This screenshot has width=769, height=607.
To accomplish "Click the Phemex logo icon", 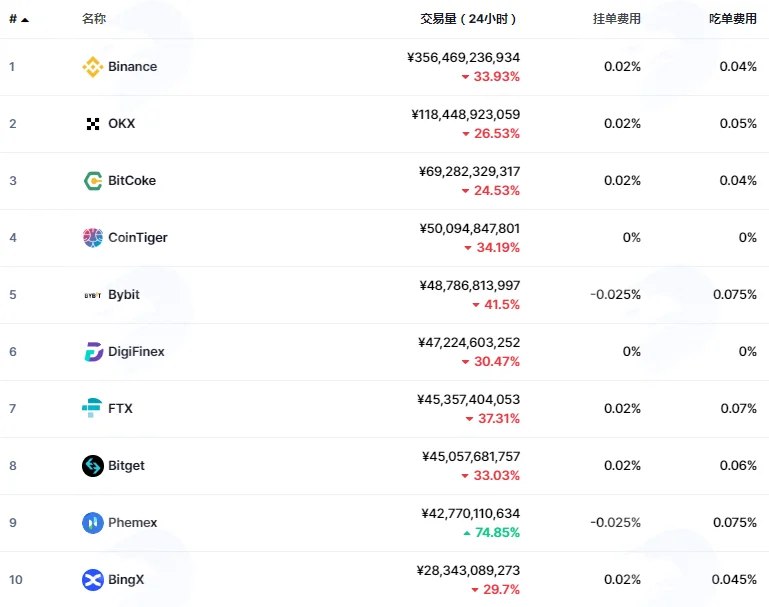I will click(x=93, y=523).
